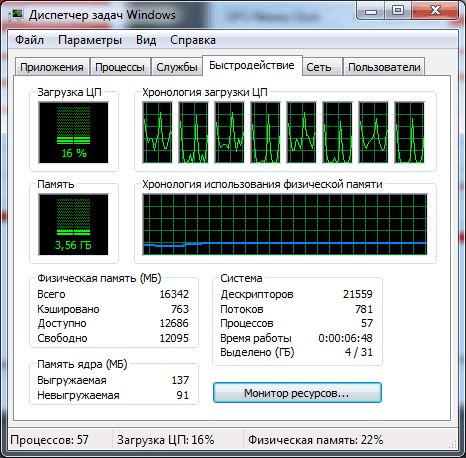Click the Загрузка ЦП 16 % gauge
This screenshot has height=458, width=466.
pyautogui.click(x=73, y=133)
